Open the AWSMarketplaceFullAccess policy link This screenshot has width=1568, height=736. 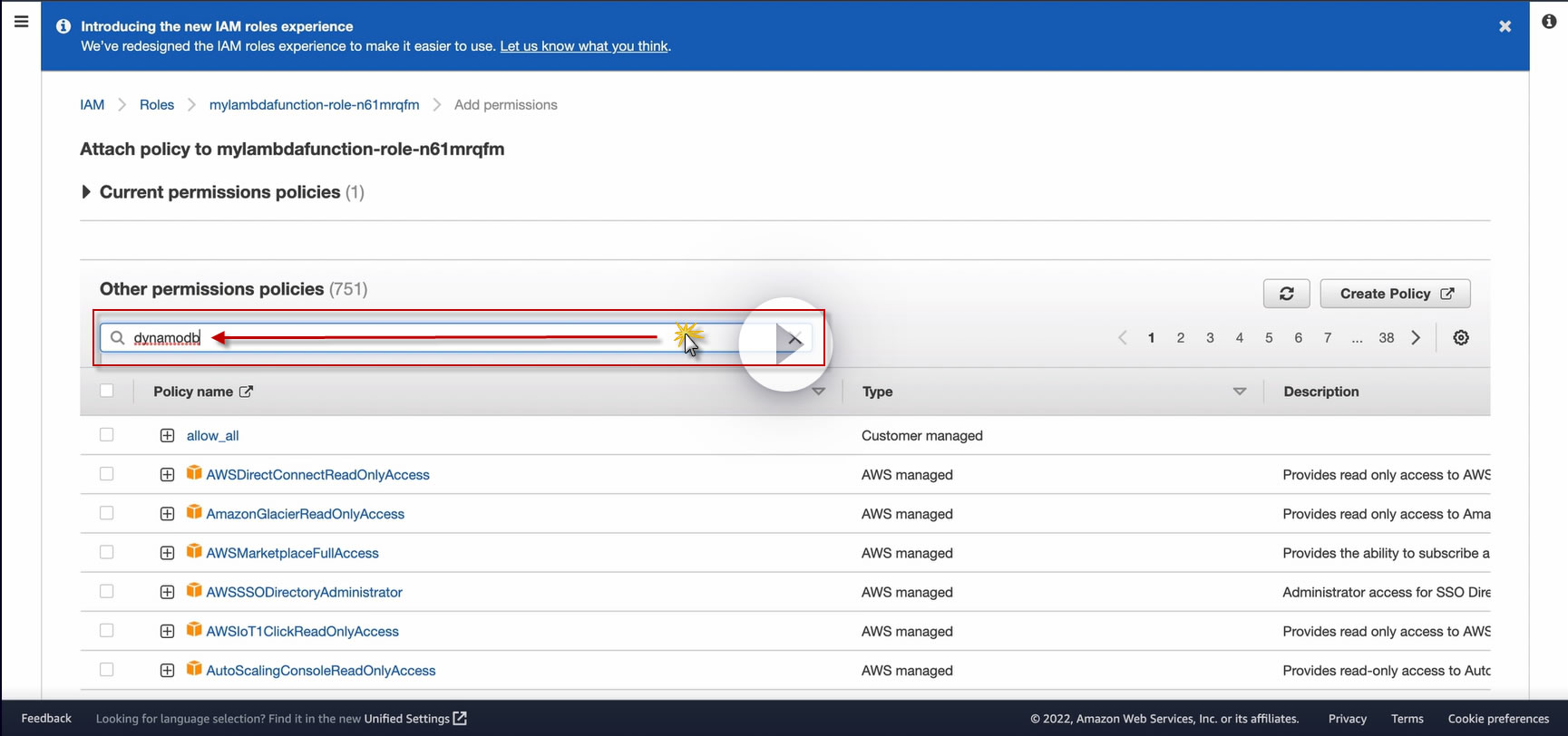(x=293, y=553)
